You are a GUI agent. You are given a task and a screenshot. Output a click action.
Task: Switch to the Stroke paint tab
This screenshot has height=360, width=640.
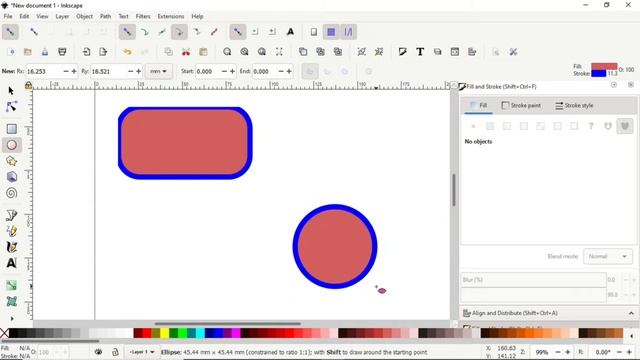point(521,105)
